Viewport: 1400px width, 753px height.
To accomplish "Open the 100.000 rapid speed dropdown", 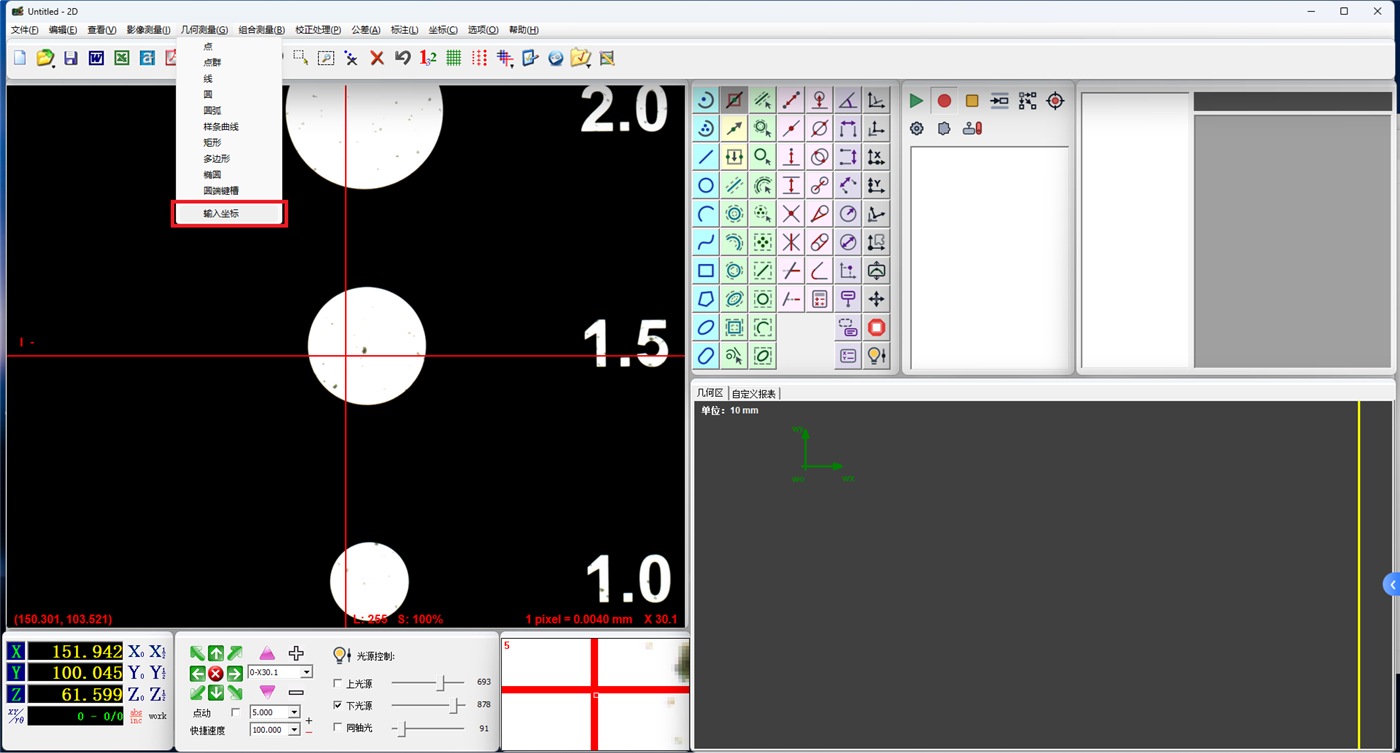I will pos(294,730).
